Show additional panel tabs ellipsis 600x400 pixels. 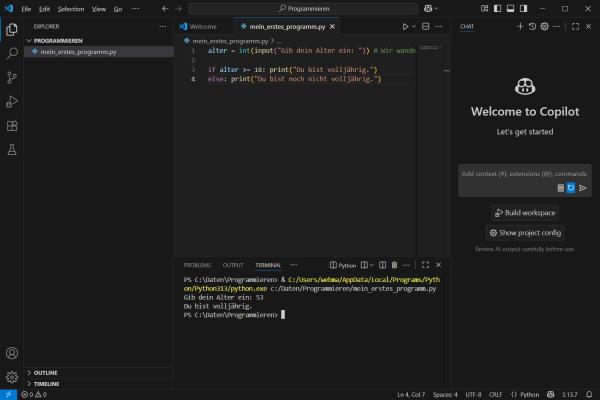[293, 265]
